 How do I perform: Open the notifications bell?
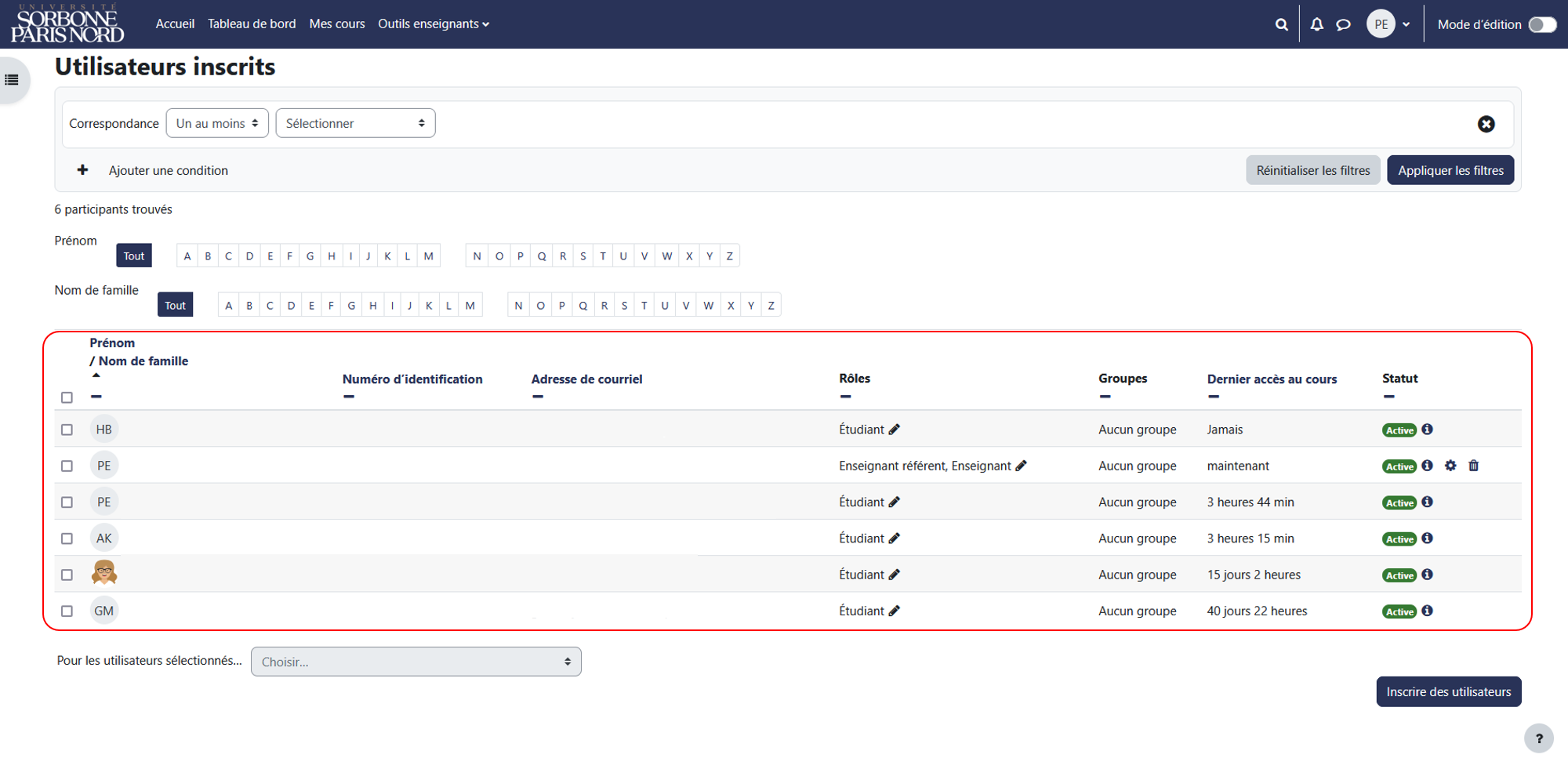click(x=1317, y=24)
